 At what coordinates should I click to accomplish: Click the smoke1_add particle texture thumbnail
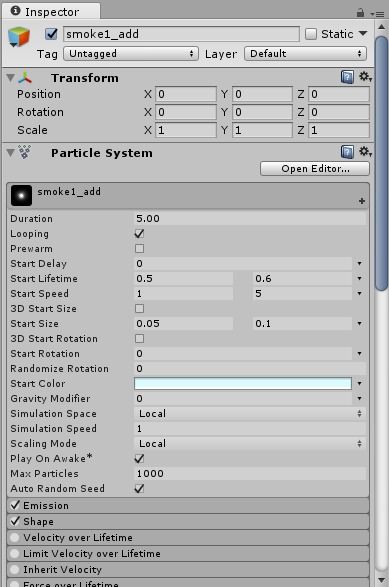coord(21,195)
